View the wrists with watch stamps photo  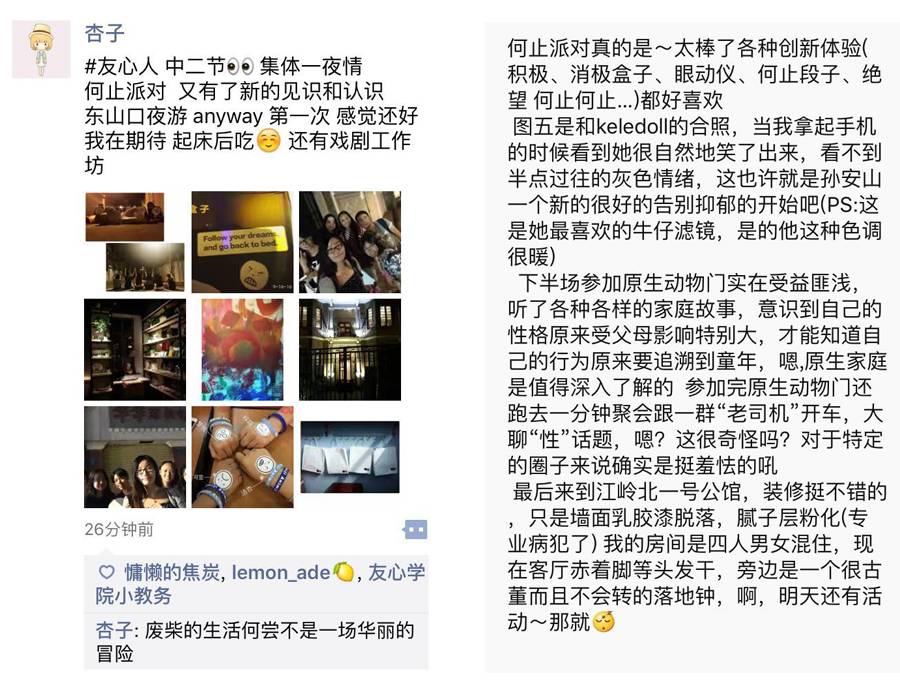242,457
